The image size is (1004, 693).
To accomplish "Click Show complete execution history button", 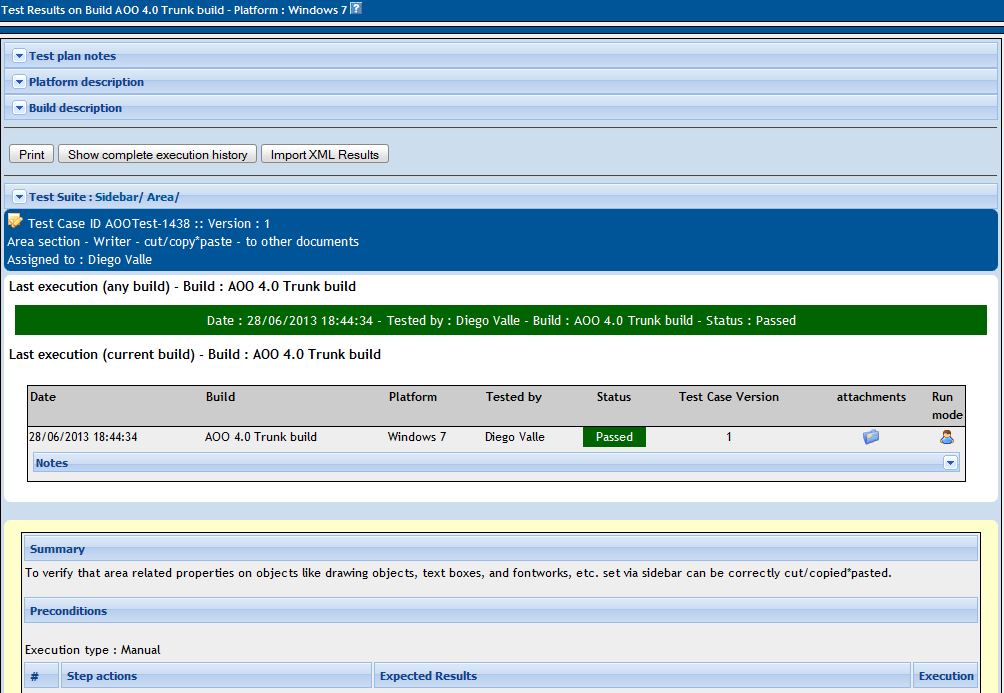I will click(x=158, y=154).
